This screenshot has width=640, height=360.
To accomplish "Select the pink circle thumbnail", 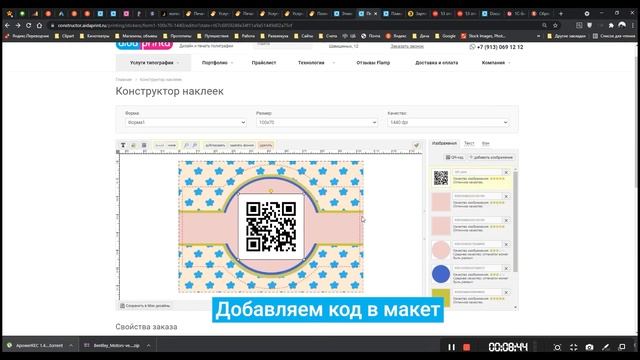I will tap(441, 250).
